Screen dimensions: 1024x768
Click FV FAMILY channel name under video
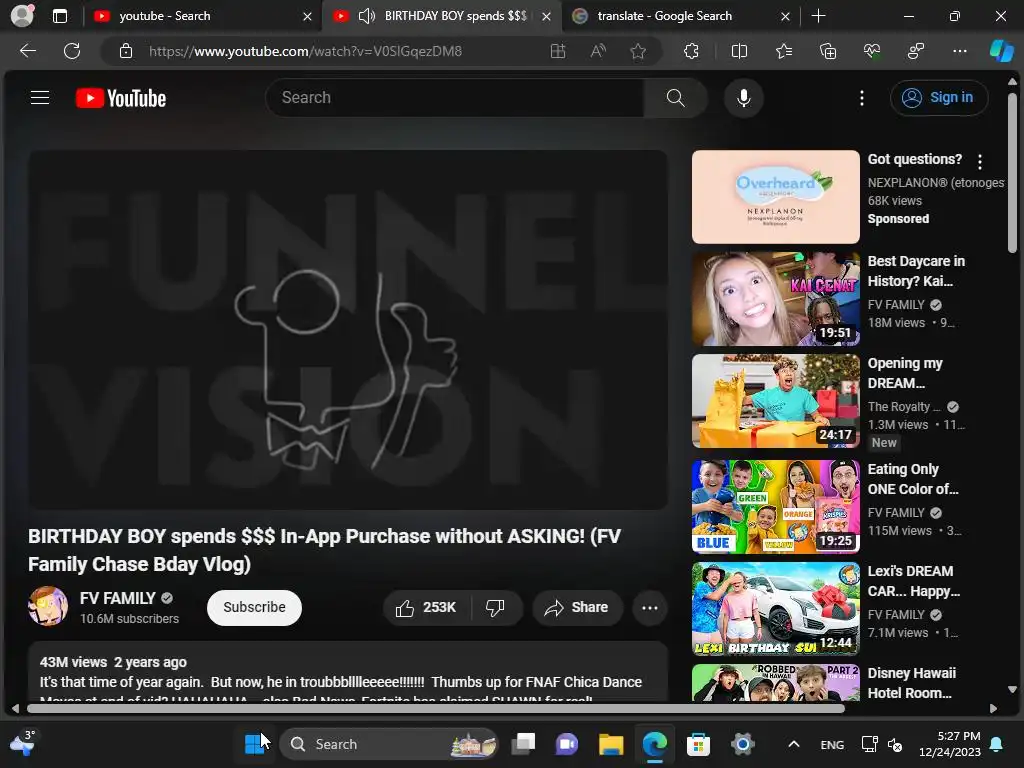[x=118, y=598]
